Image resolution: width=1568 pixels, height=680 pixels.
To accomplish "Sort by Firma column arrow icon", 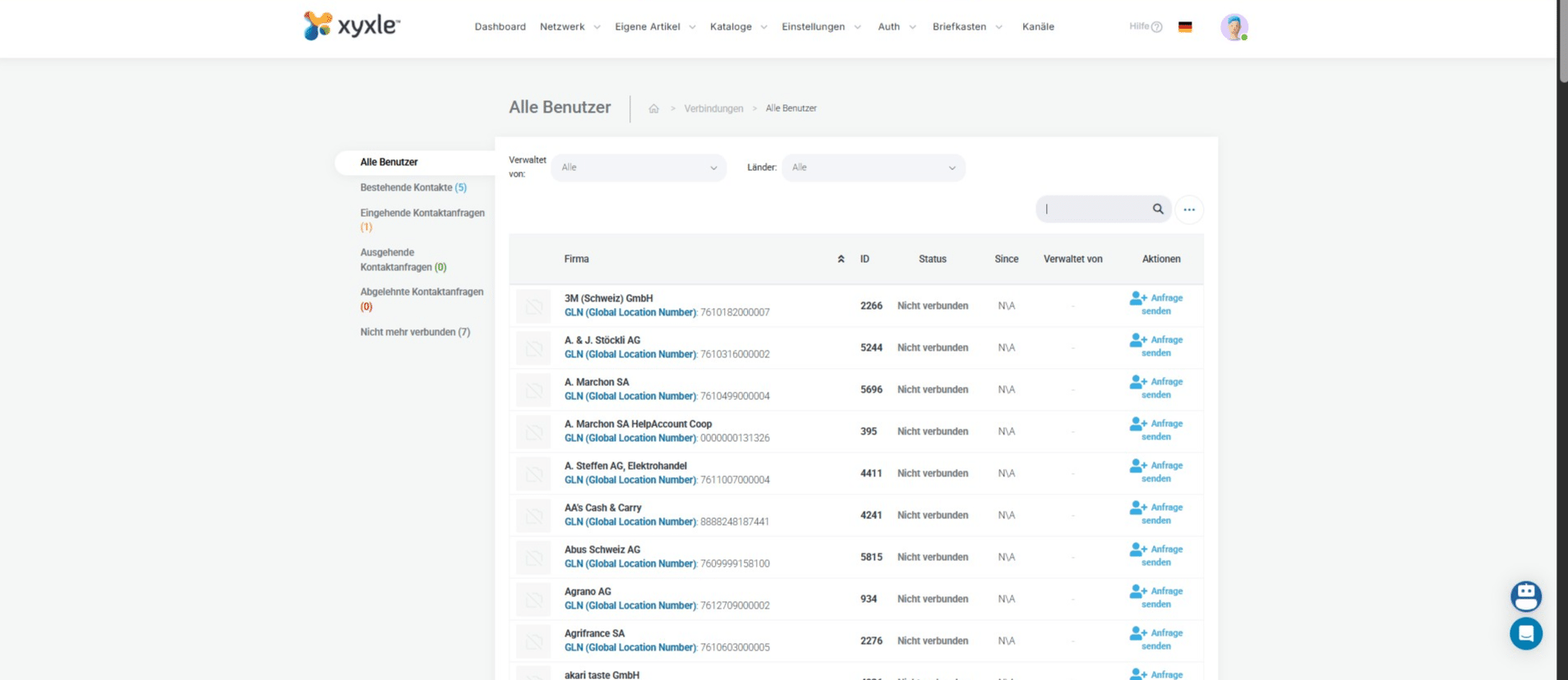I will click(x=841, y=260).
